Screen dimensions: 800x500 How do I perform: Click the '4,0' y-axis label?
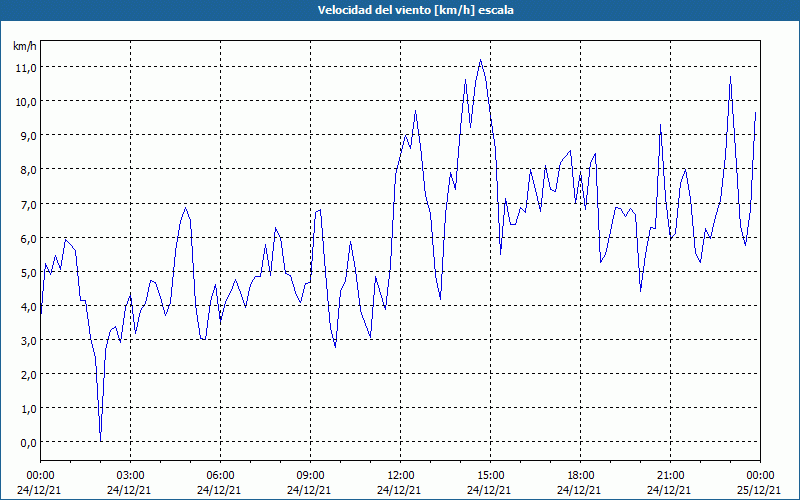click(x=29, y=307)
